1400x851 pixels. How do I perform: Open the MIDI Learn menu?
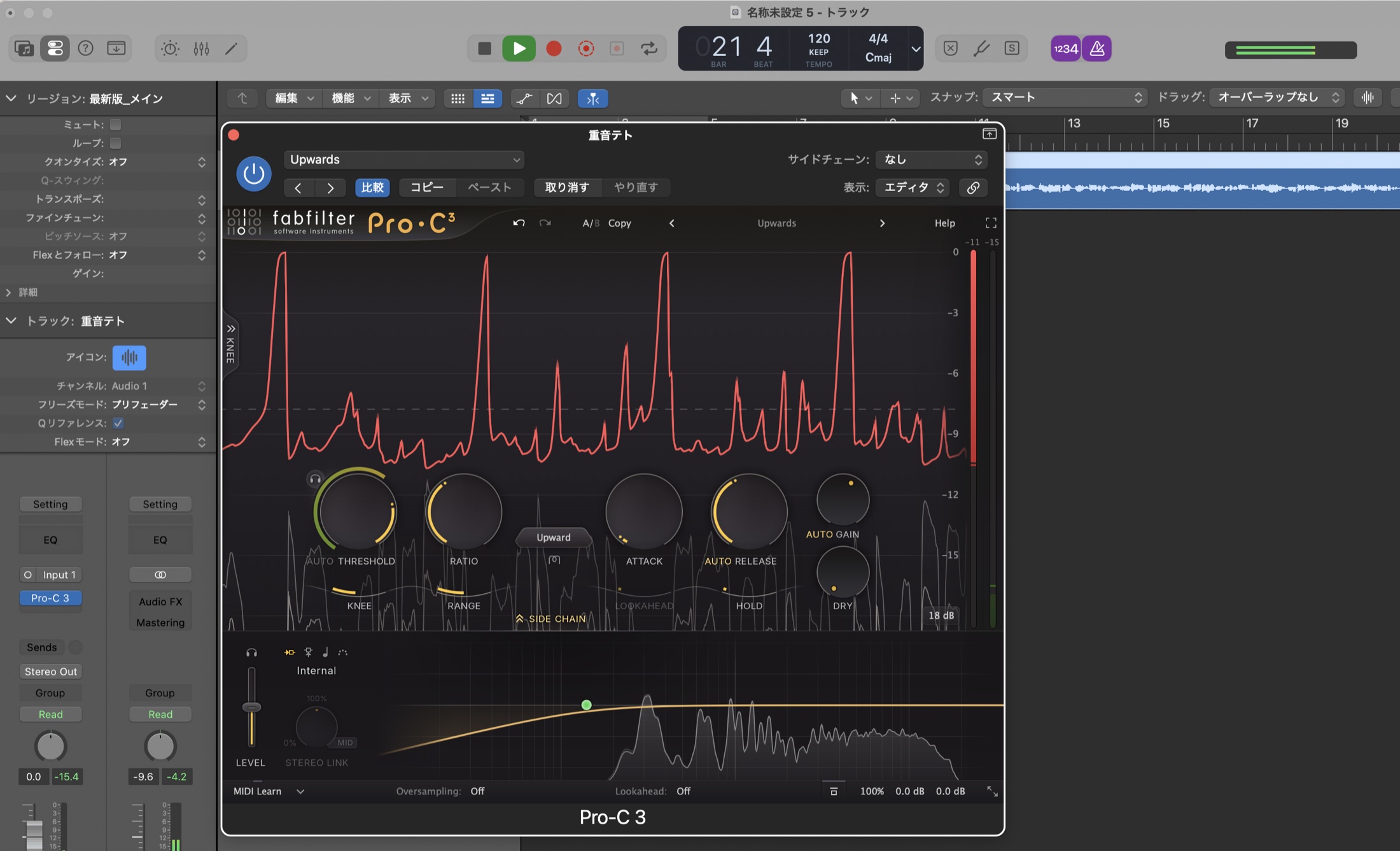tap(269, 791)
